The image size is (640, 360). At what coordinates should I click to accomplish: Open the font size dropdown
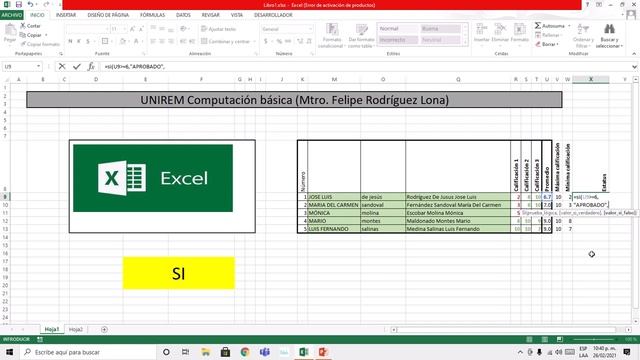click(124, 29)
